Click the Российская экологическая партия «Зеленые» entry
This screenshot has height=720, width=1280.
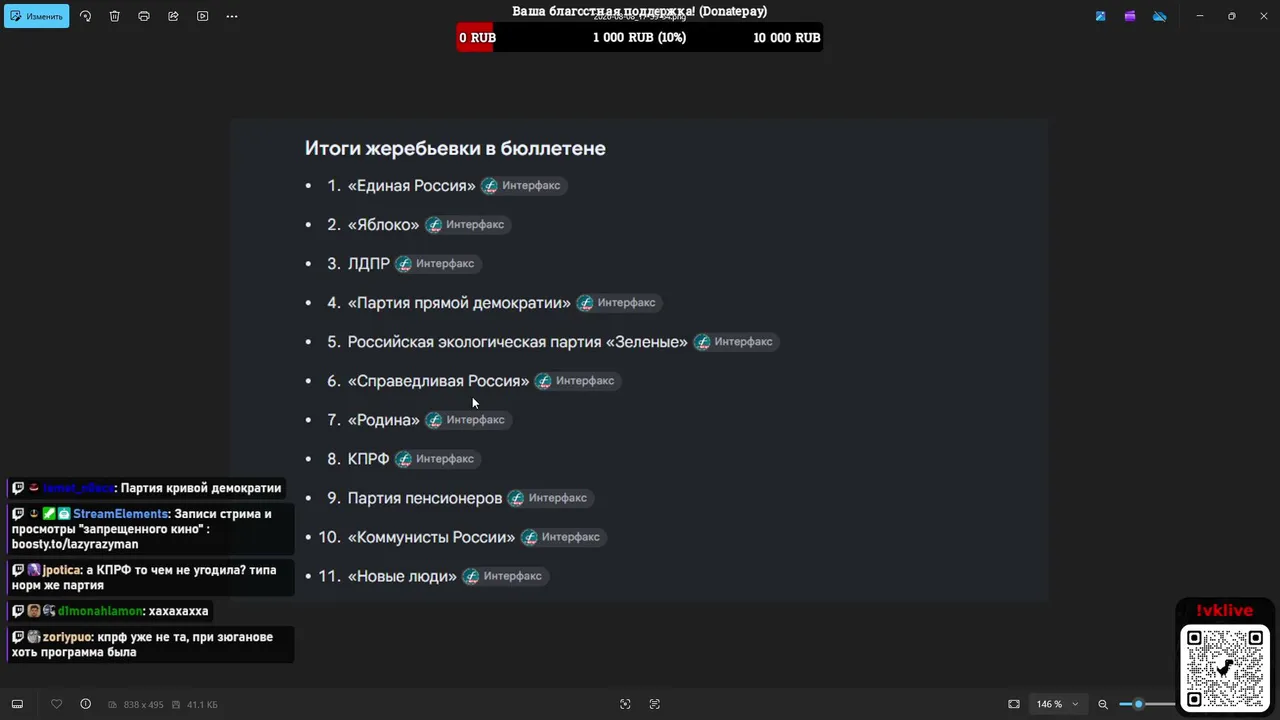point(518,342)
